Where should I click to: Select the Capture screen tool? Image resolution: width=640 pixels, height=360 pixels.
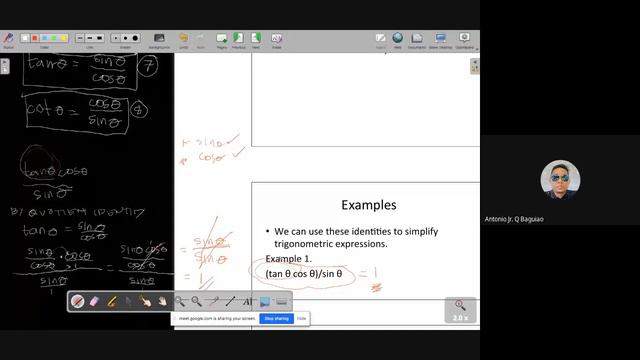click(x=264, y=301)
